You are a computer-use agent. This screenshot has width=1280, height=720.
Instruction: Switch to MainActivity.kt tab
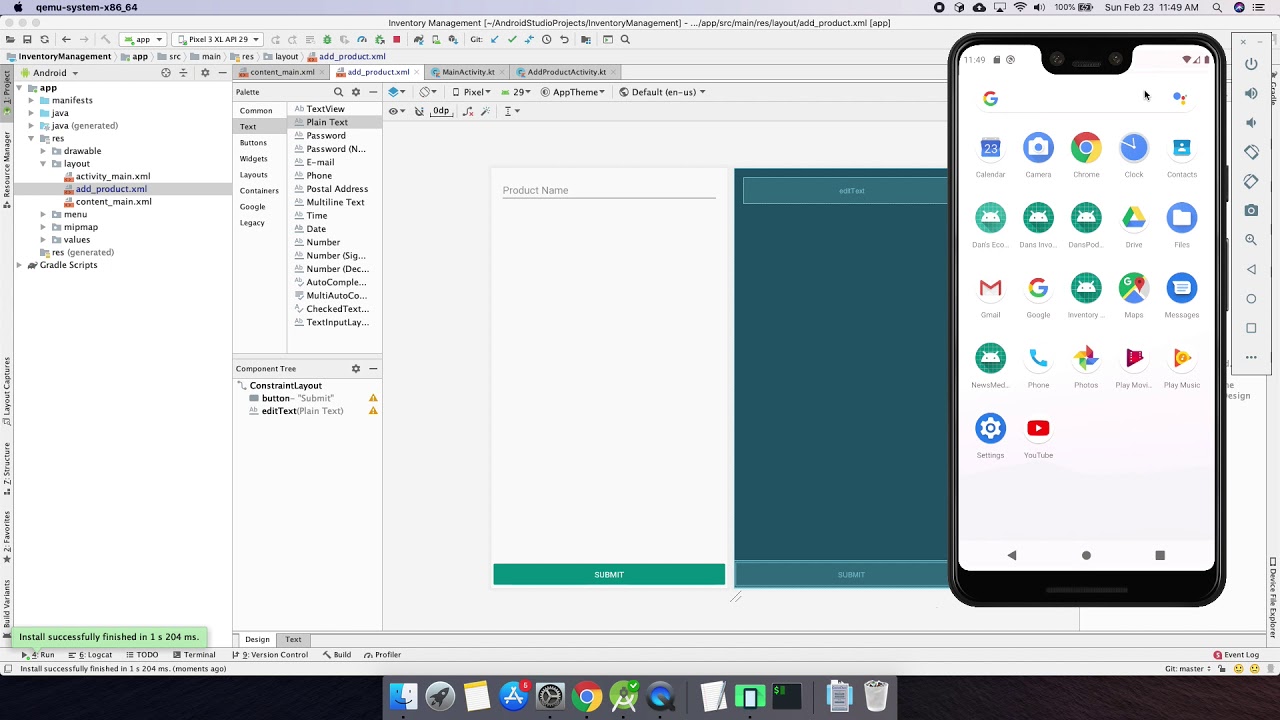click(x=468, y=72)
